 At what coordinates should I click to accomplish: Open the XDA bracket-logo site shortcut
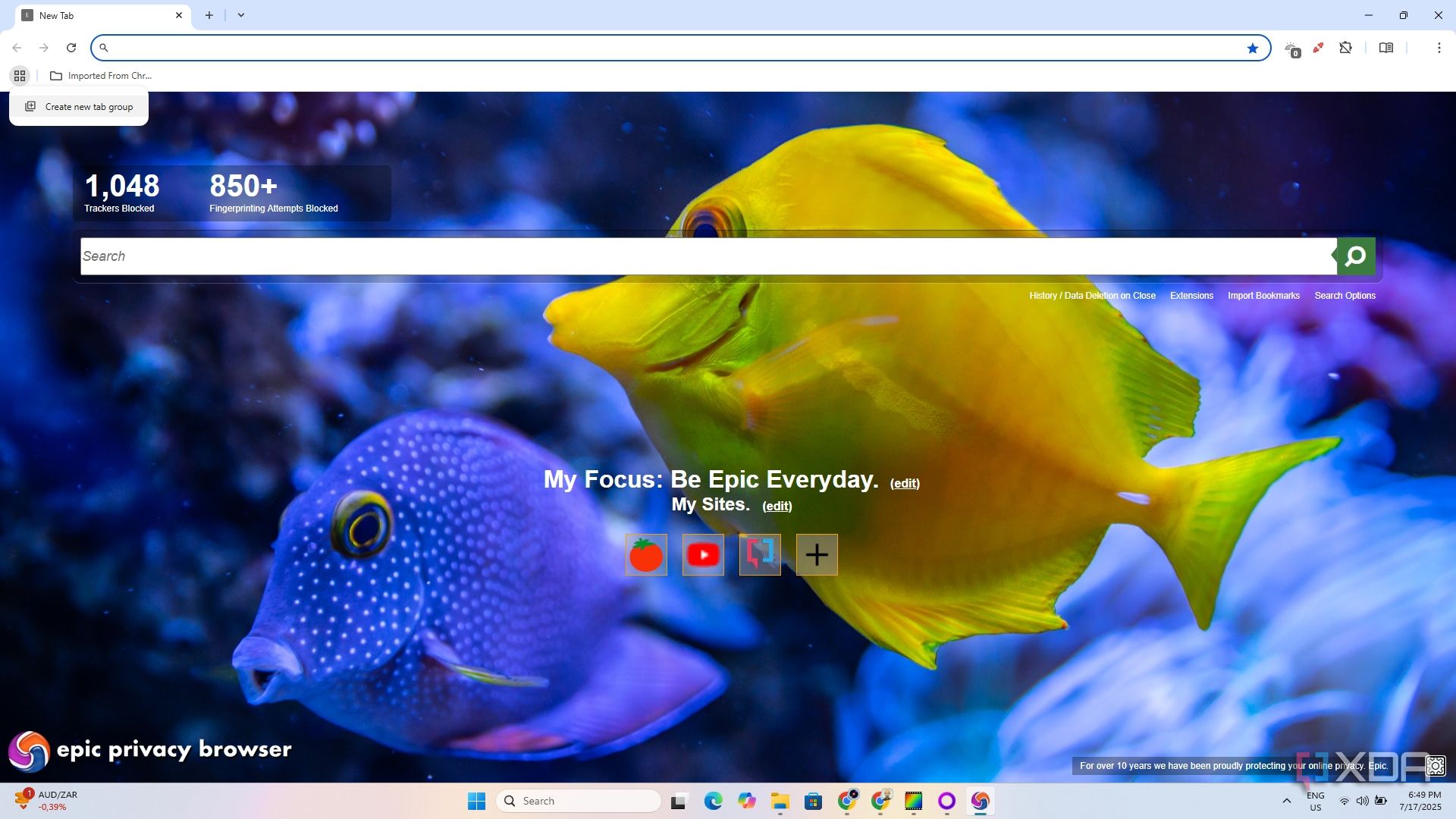point(760,554)
